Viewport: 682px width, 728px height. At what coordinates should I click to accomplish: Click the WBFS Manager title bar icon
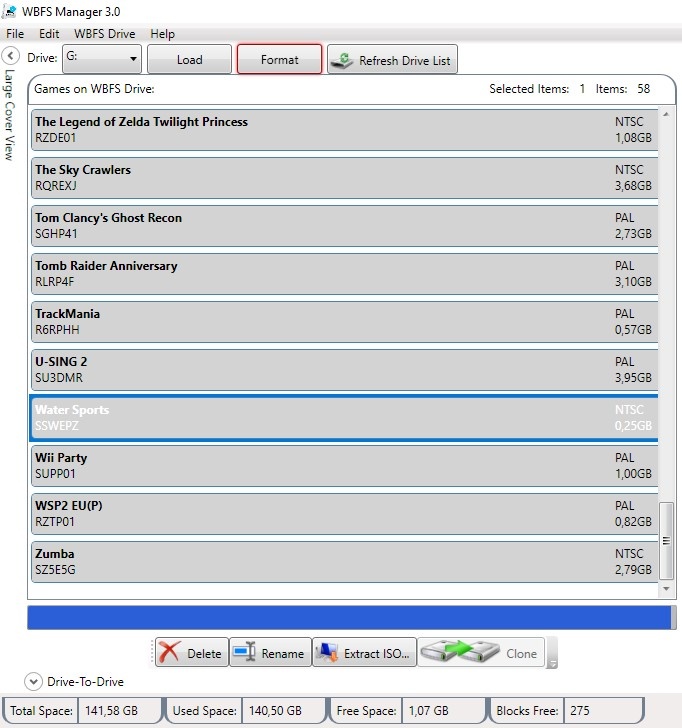pos(9,11)
